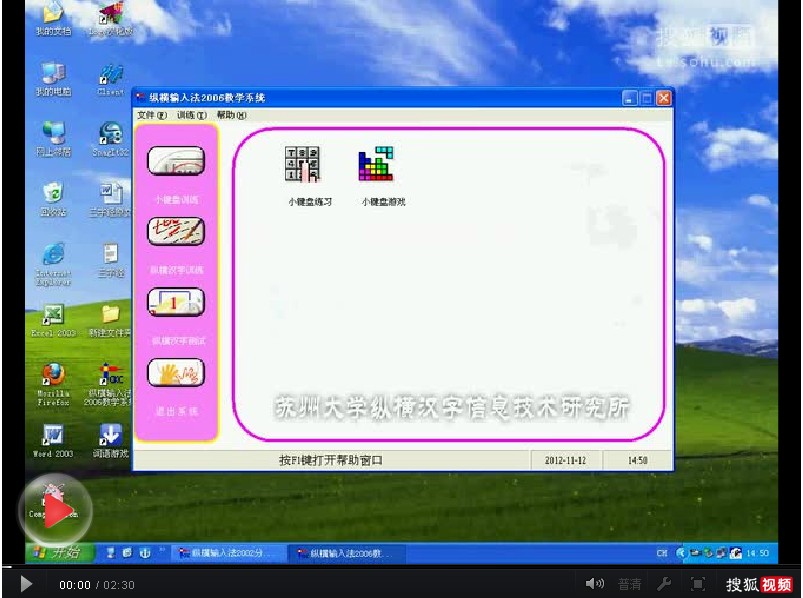Screen dimensions: 803x598
Task: Click the 词语游戏 desktop shortcut
Action: 111,440
